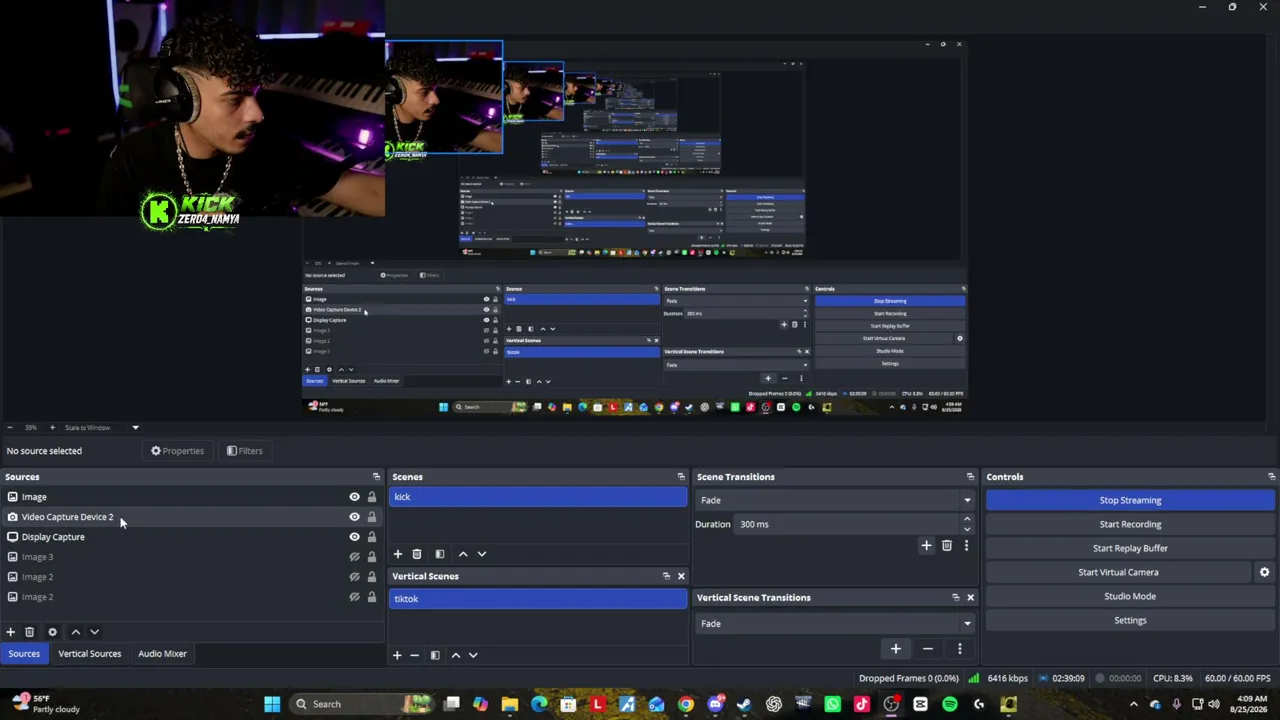The width and height of the screenshot is (1280, 720).
Task: Remove the vertical scene transition
Action: click(x=928, y=649)
